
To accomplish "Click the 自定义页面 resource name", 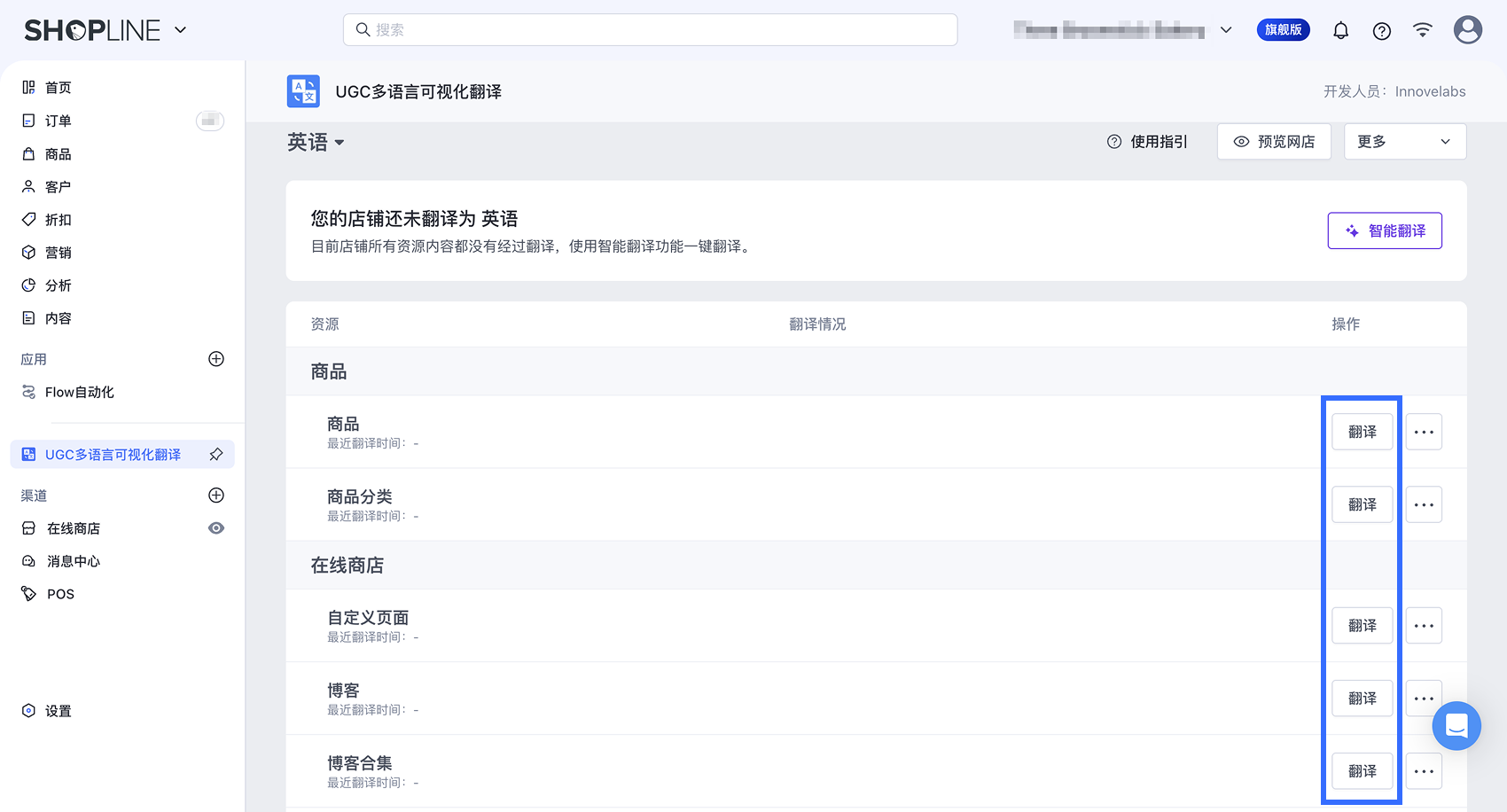I will tap(368, 617).
